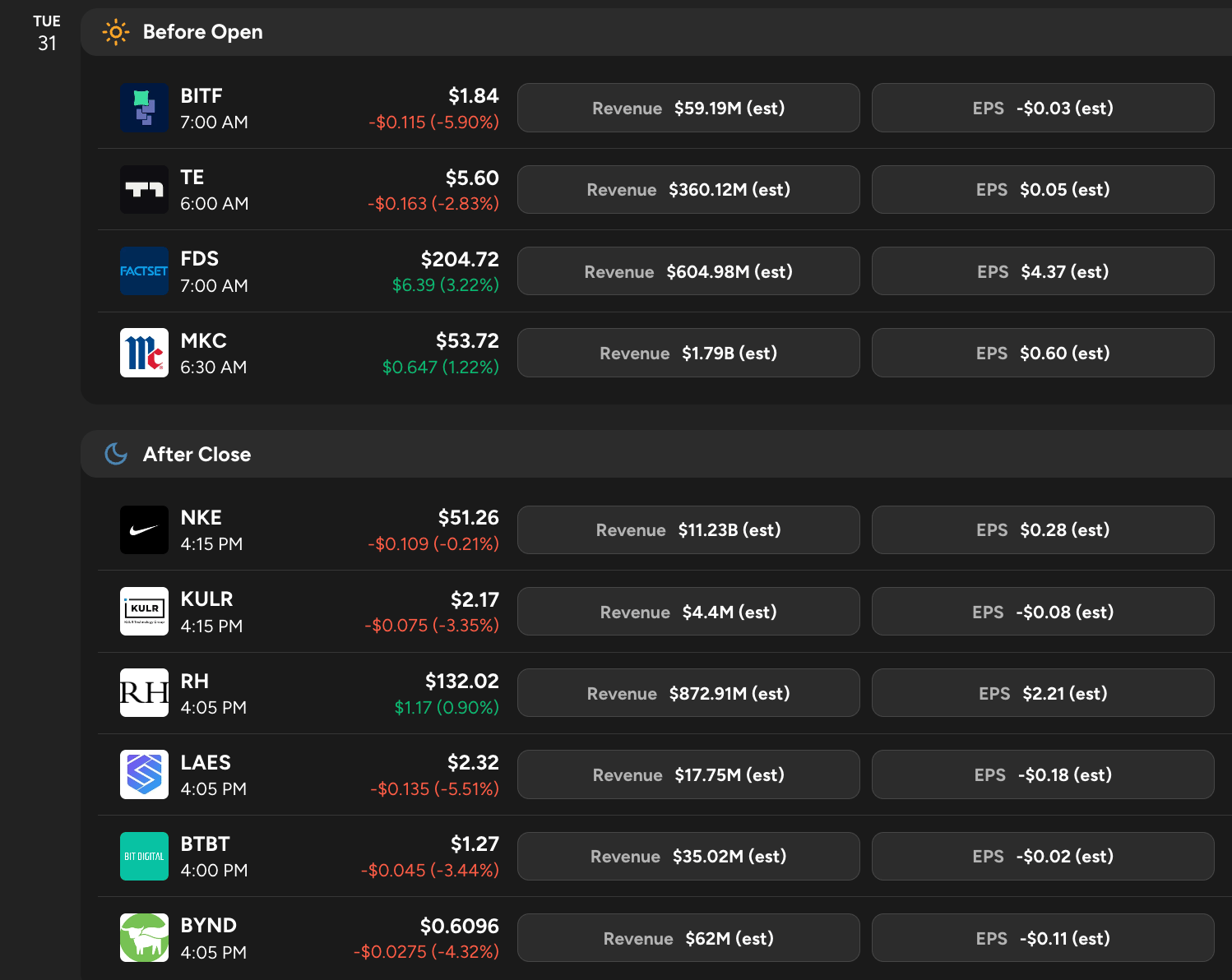Click LAES change -$0.135 (-5.51%)

click(434, 789)
